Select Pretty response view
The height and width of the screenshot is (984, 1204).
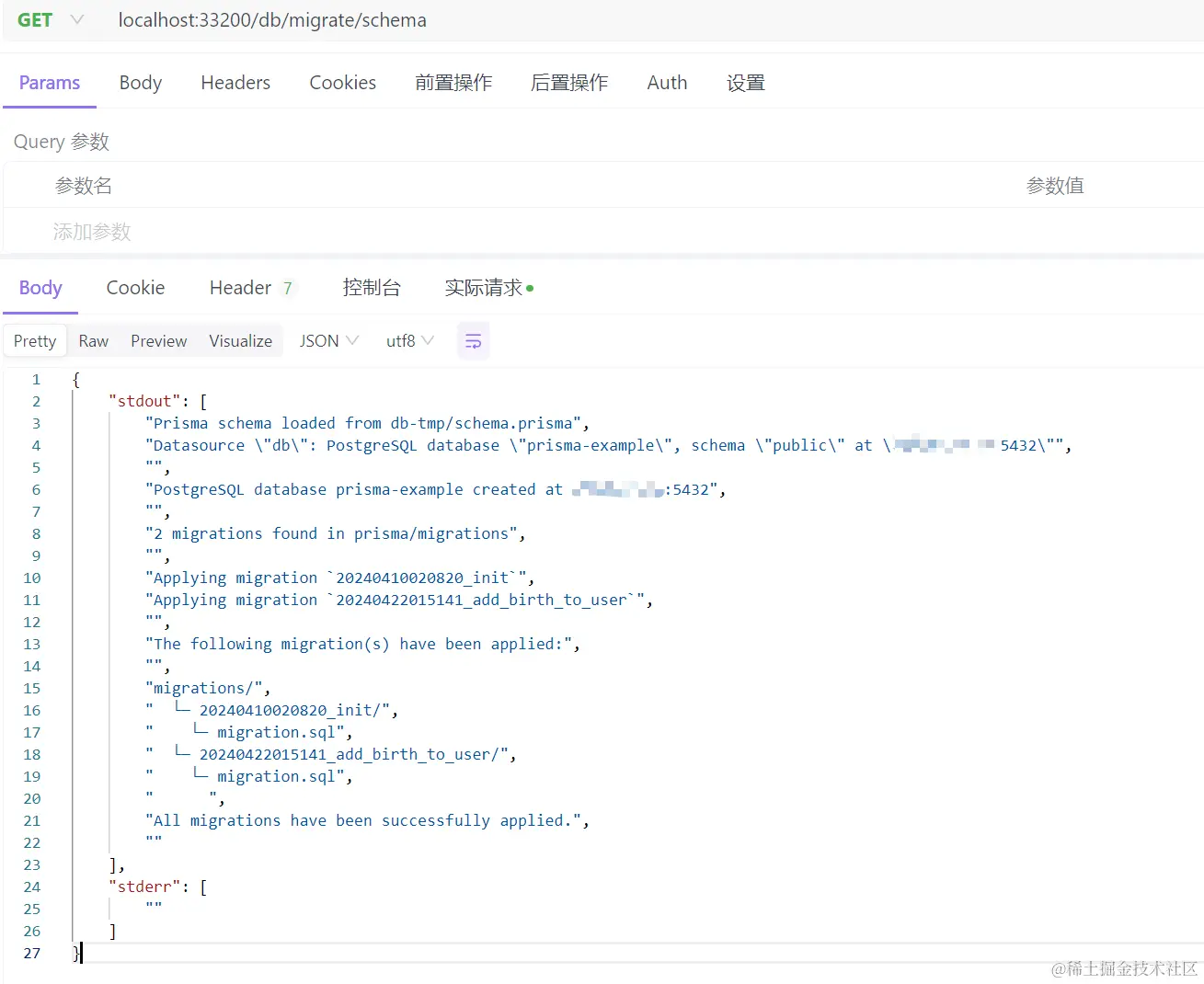click(35, 341)
